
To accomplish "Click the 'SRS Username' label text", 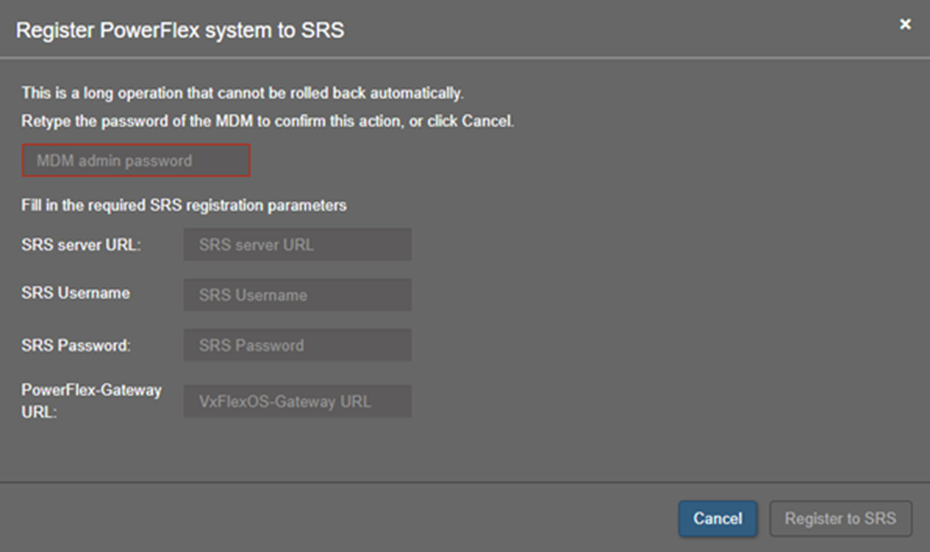I will click(x=75, y=293).
